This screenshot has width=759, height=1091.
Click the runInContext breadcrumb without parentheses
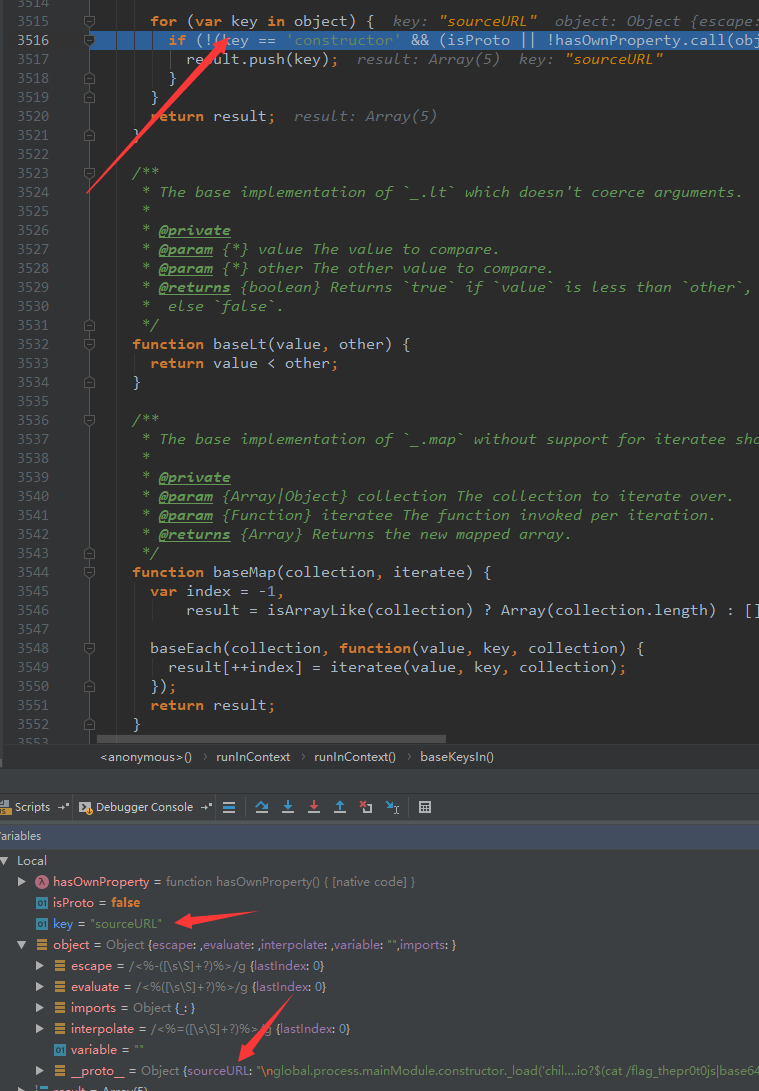[253, 757]
